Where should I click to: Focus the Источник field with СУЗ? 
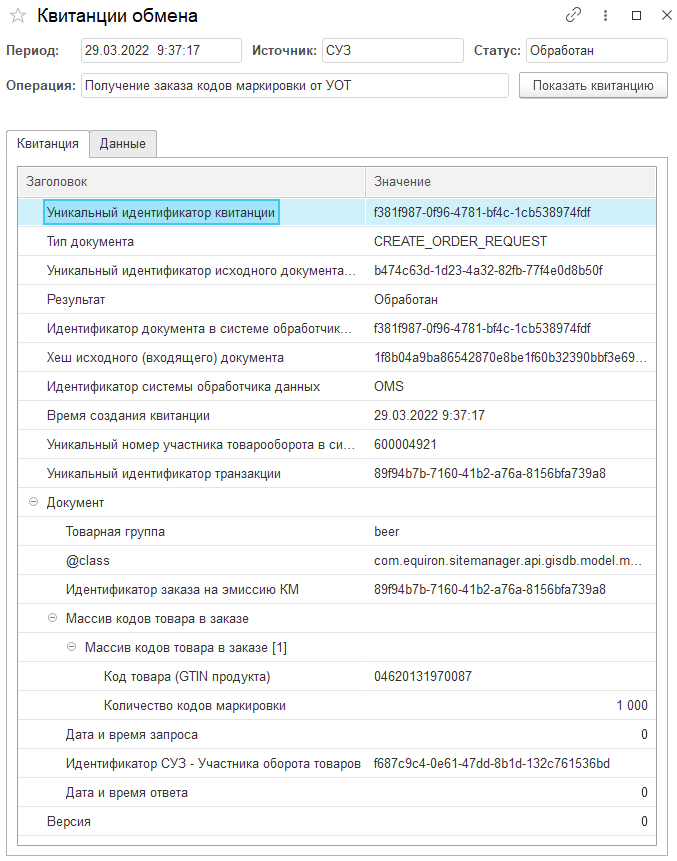[x=392, y=51]
